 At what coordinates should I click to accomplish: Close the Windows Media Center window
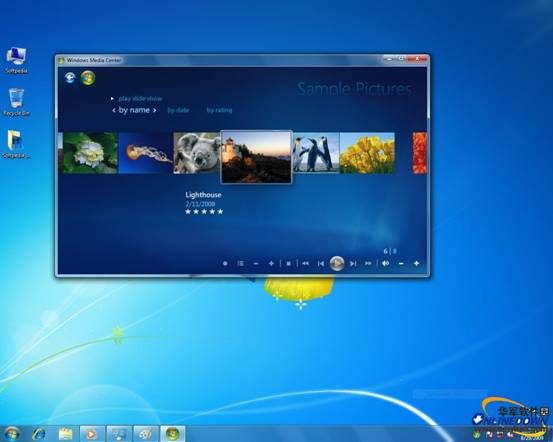(x=417, y=59)
